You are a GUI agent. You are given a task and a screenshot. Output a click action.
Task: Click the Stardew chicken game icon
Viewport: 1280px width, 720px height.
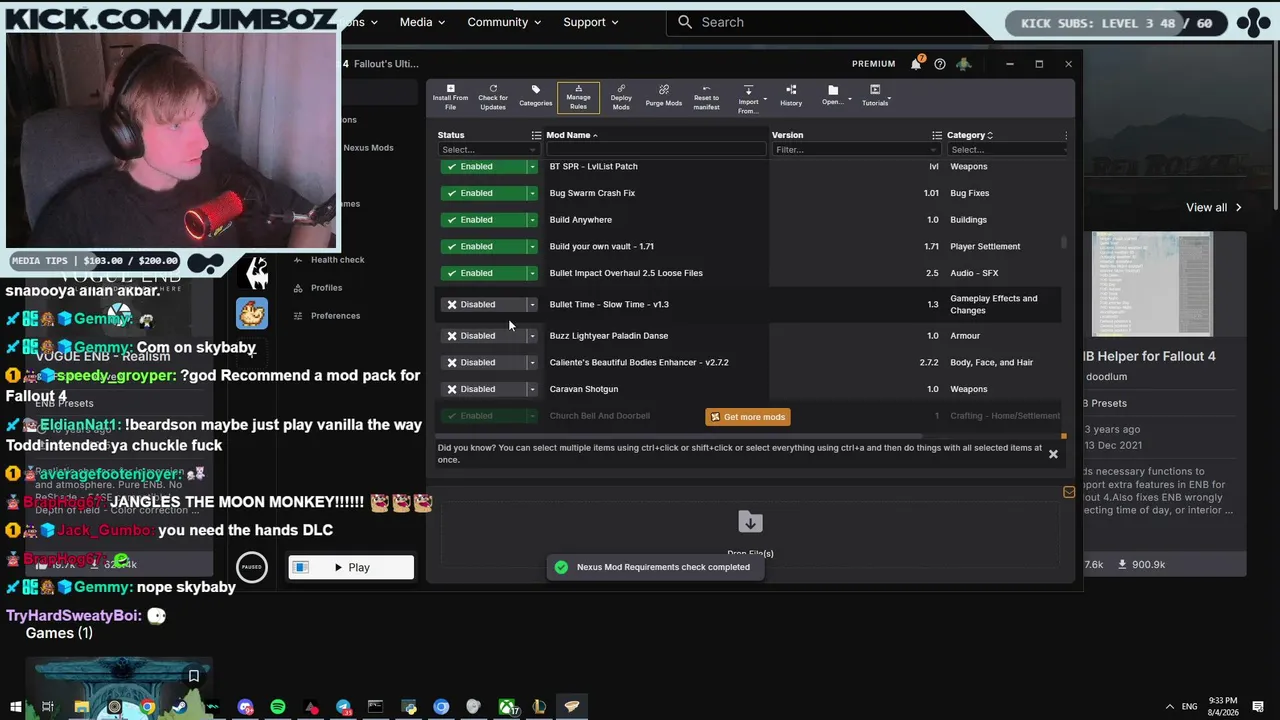(x=252, y=314)
